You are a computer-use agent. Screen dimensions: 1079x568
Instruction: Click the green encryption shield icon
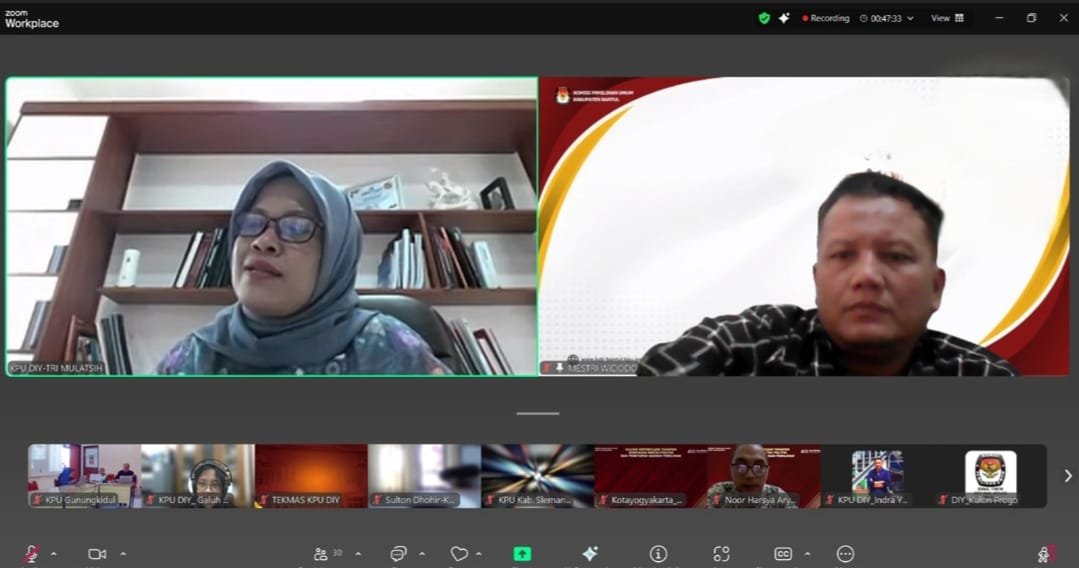[764, 18]
